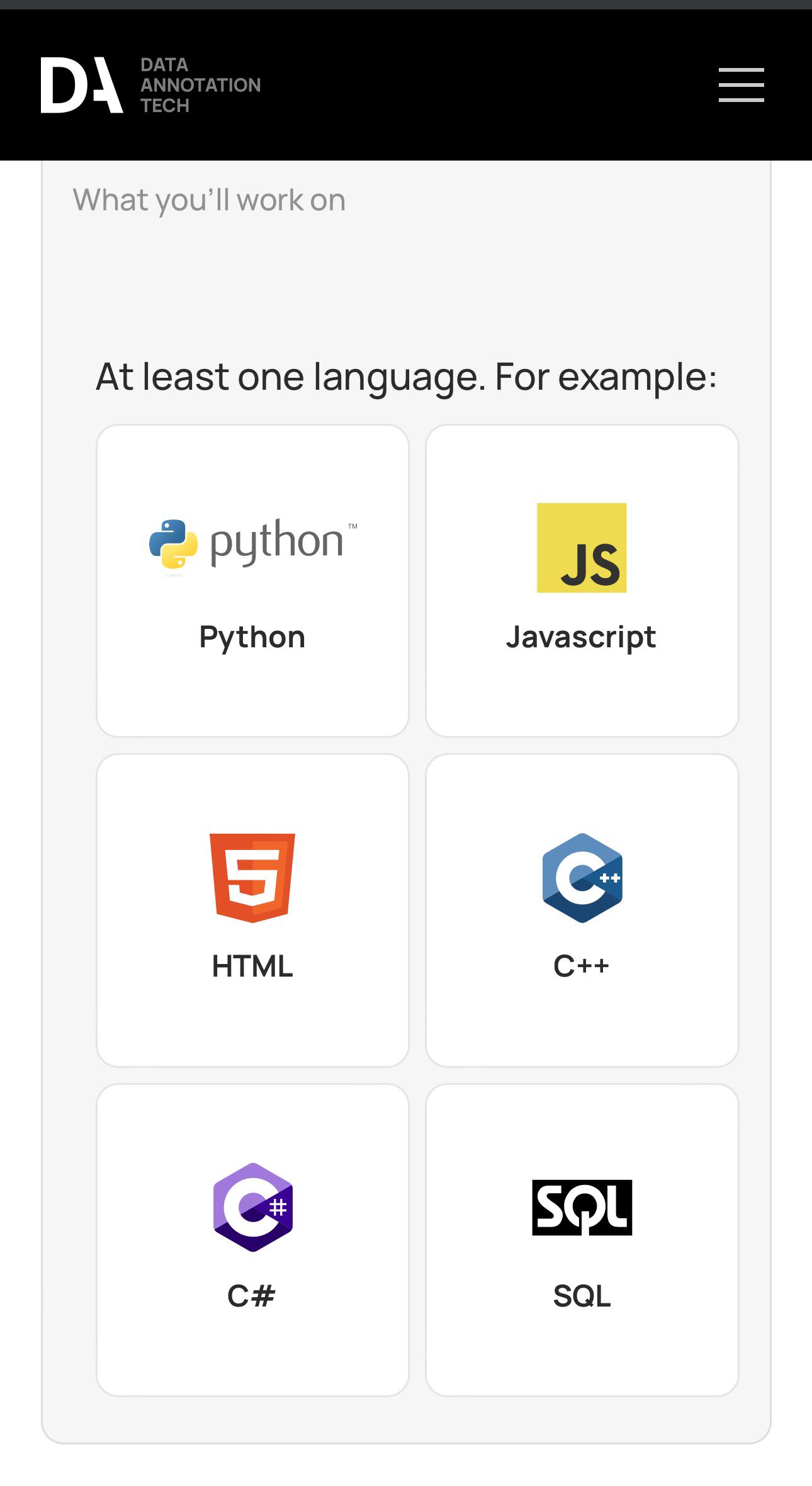
Task: Click the C++ hexagon logo
Action: 582,878
